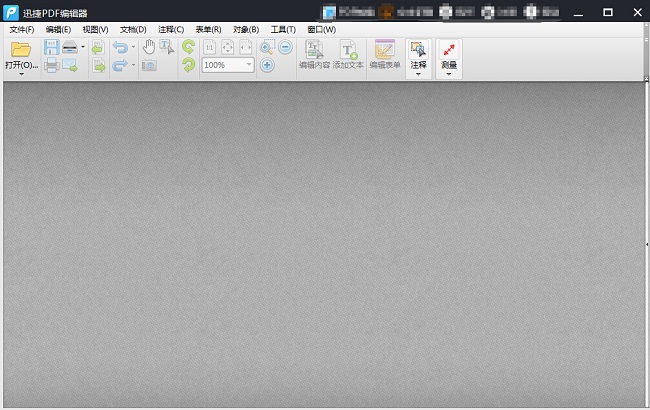Open the 窗口(W) menu
Image resolution: width=650 pixels, height=410 pixels.
click(322, 30)
